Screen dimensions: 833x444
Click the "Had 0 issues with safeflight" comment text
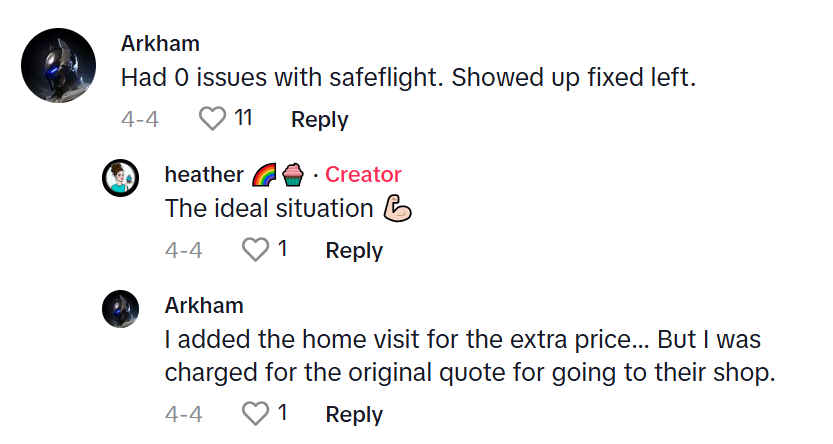pos(407,77)
